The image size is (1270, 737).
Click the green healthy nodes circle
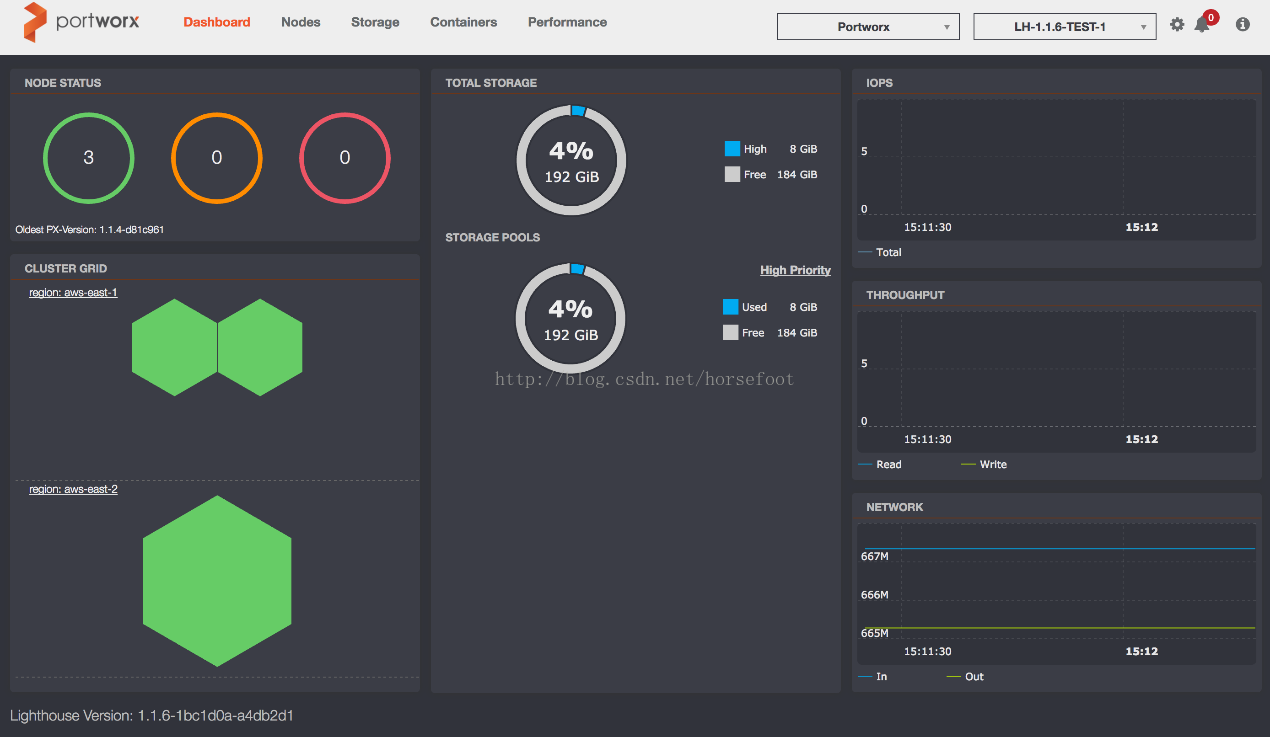[x=88, y=158]
